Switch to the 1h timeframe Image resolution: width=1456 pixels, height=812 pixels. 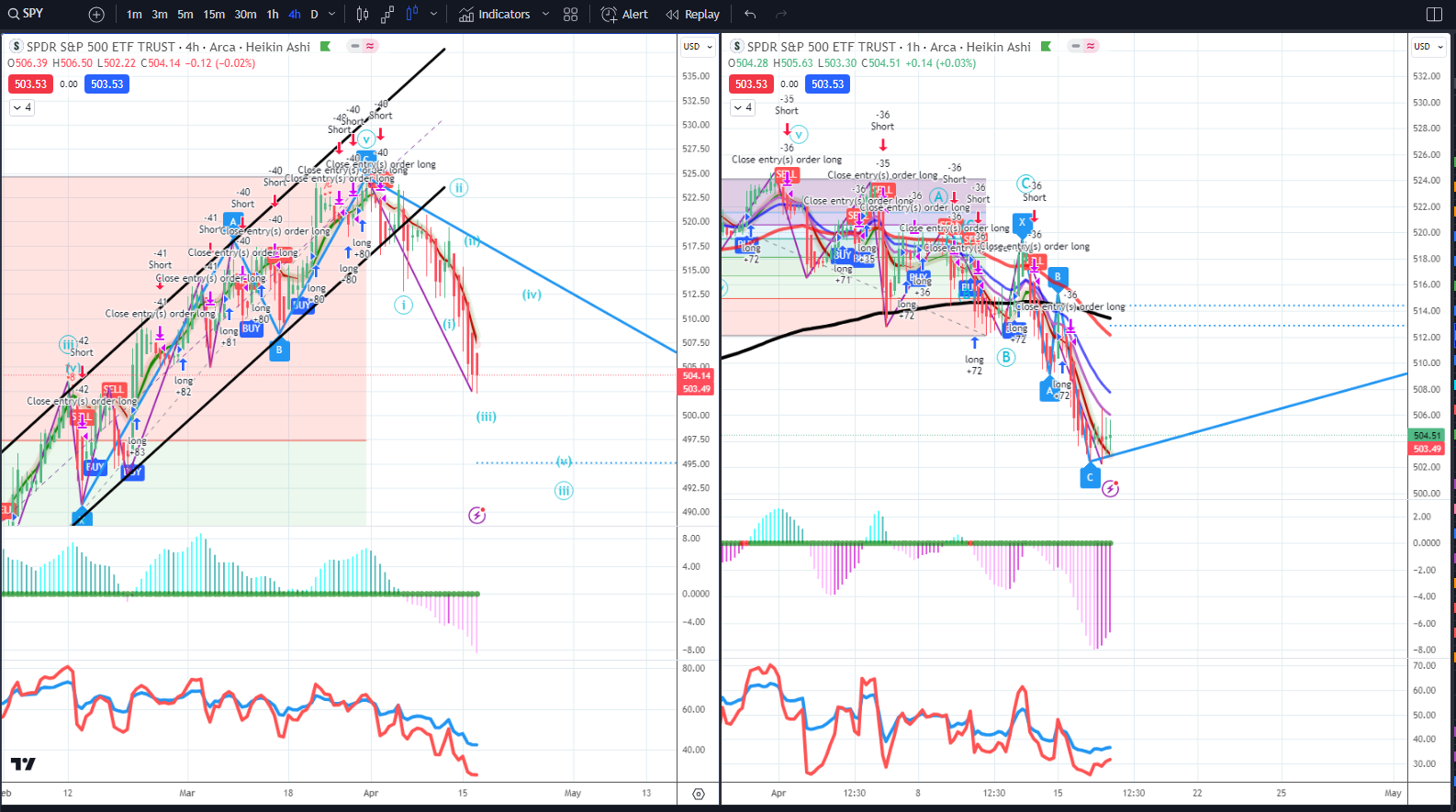(x=273, y=15)
